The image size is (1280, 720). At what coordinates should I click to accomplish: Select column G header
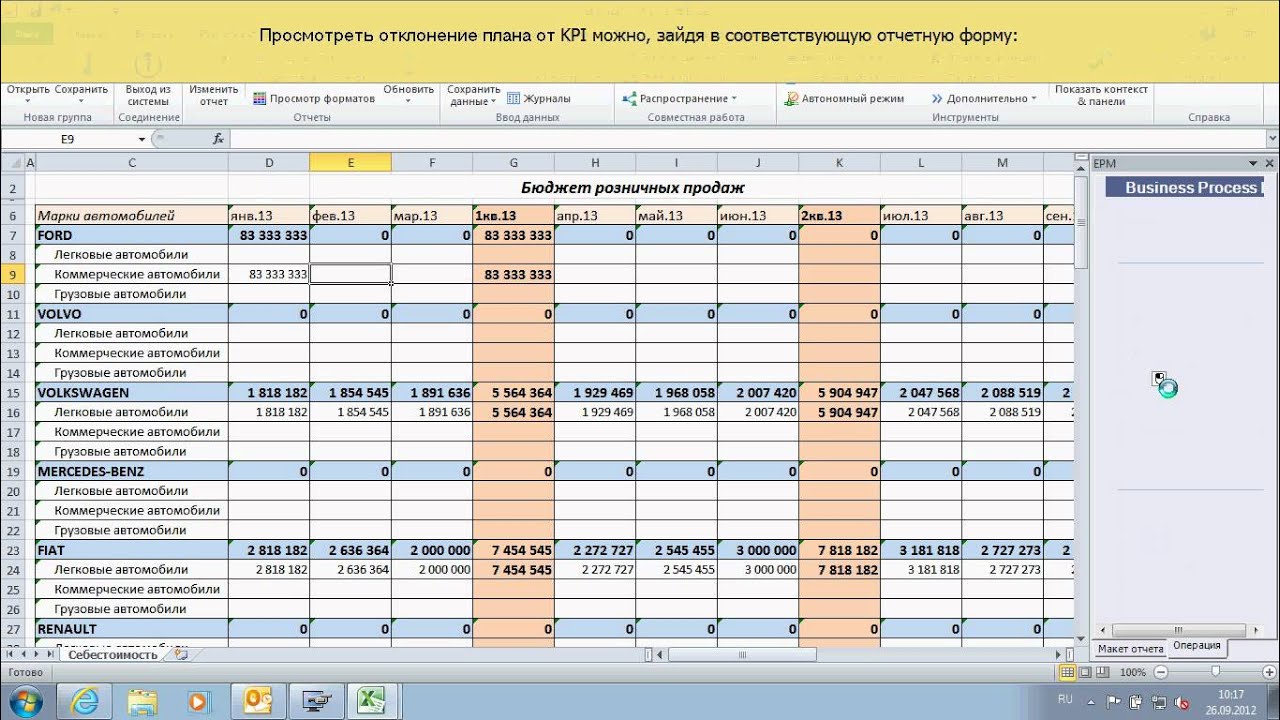pyautogui.click(x=513, y=163)
